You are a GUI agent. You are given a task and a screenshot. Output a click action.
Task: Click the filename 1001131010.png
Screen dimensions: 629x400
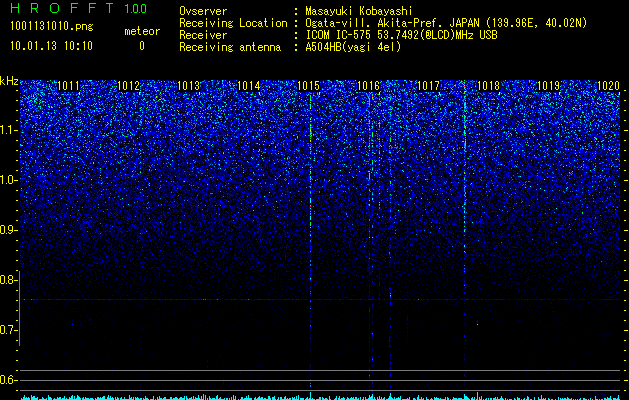point(52,27)
